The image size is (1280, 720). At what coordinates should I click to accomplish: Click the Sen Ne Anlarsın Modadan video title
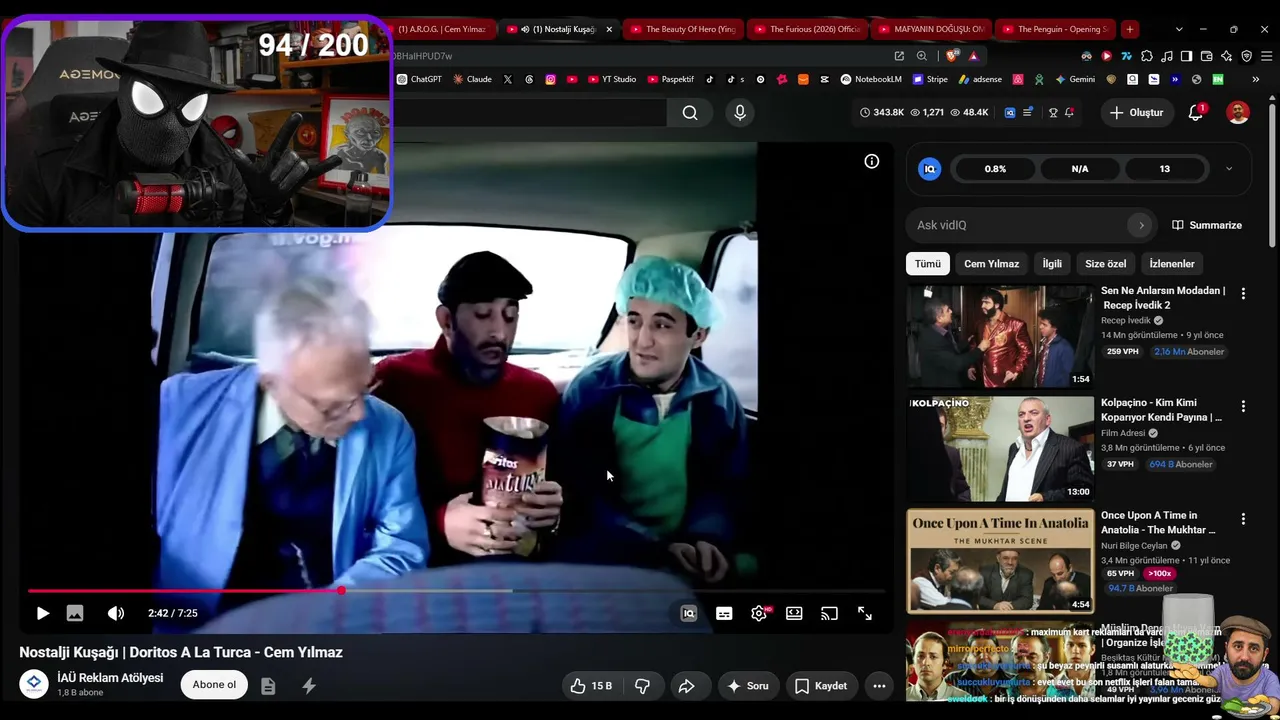pos(1163,297)
